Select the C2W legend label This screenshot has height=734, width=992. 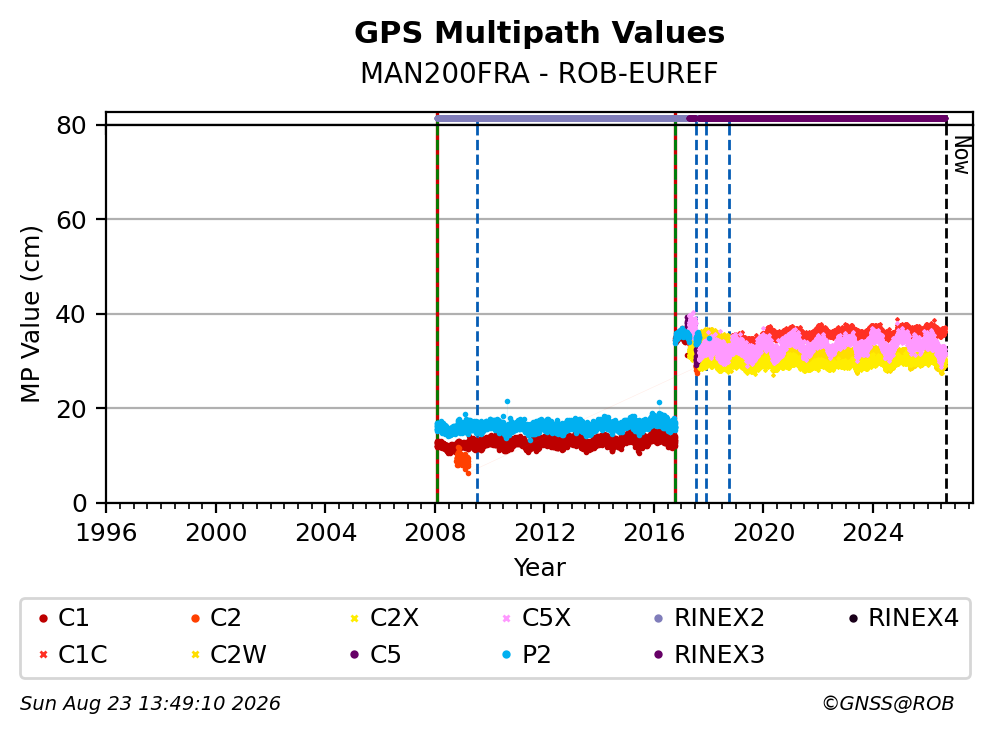238,654
